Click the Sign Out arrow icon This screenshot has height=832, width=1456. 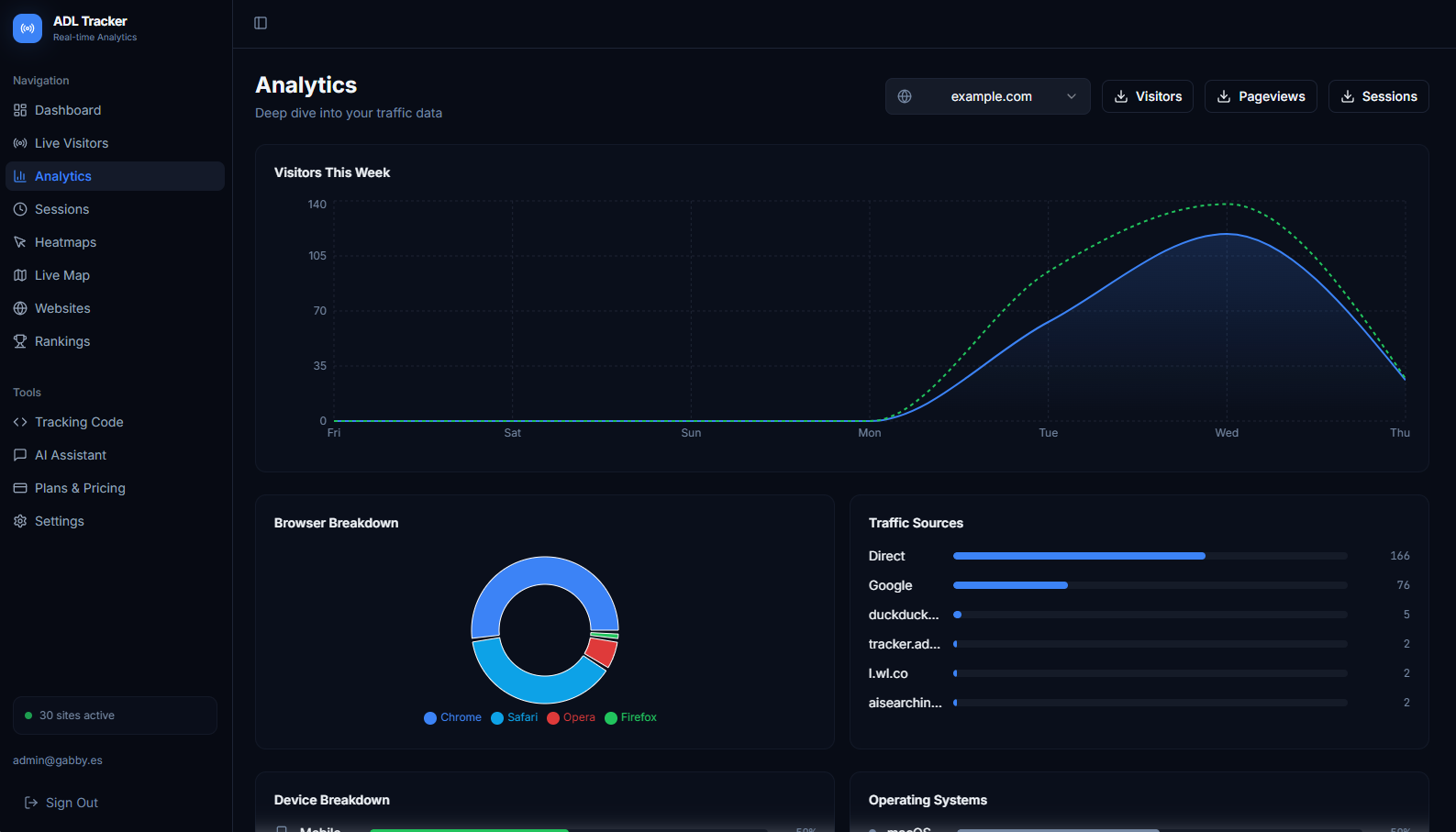(x=31, y=803)
